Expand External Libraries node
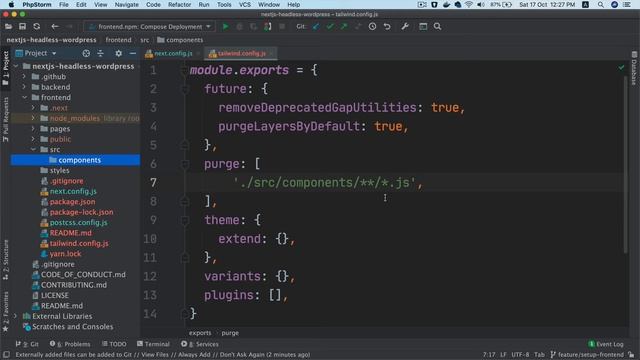The width and height of the screenshot is (640, 360). [16, 316]
